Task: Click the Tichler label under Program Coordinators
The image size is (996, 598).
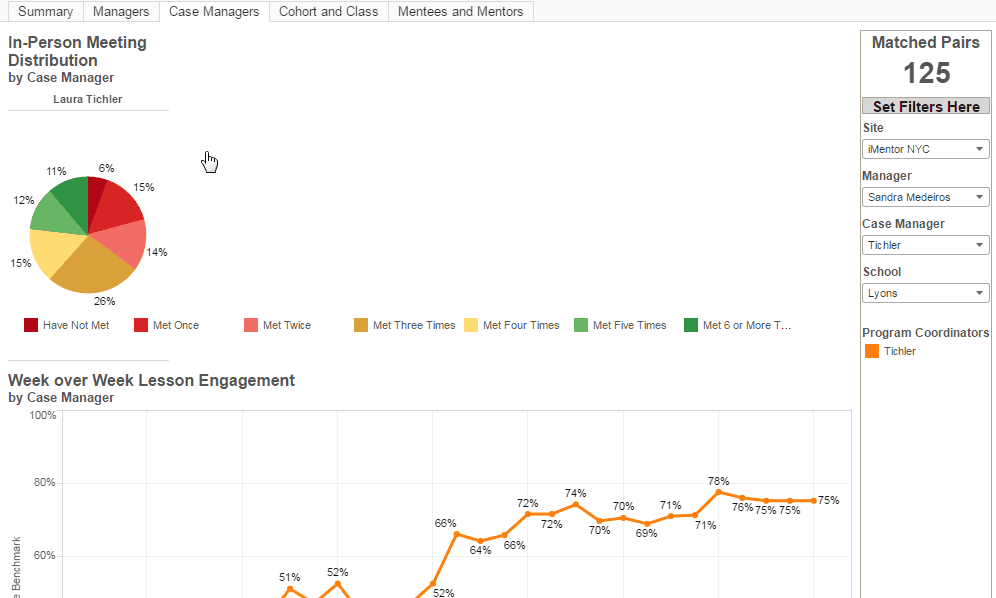Action: click(899, 351)
